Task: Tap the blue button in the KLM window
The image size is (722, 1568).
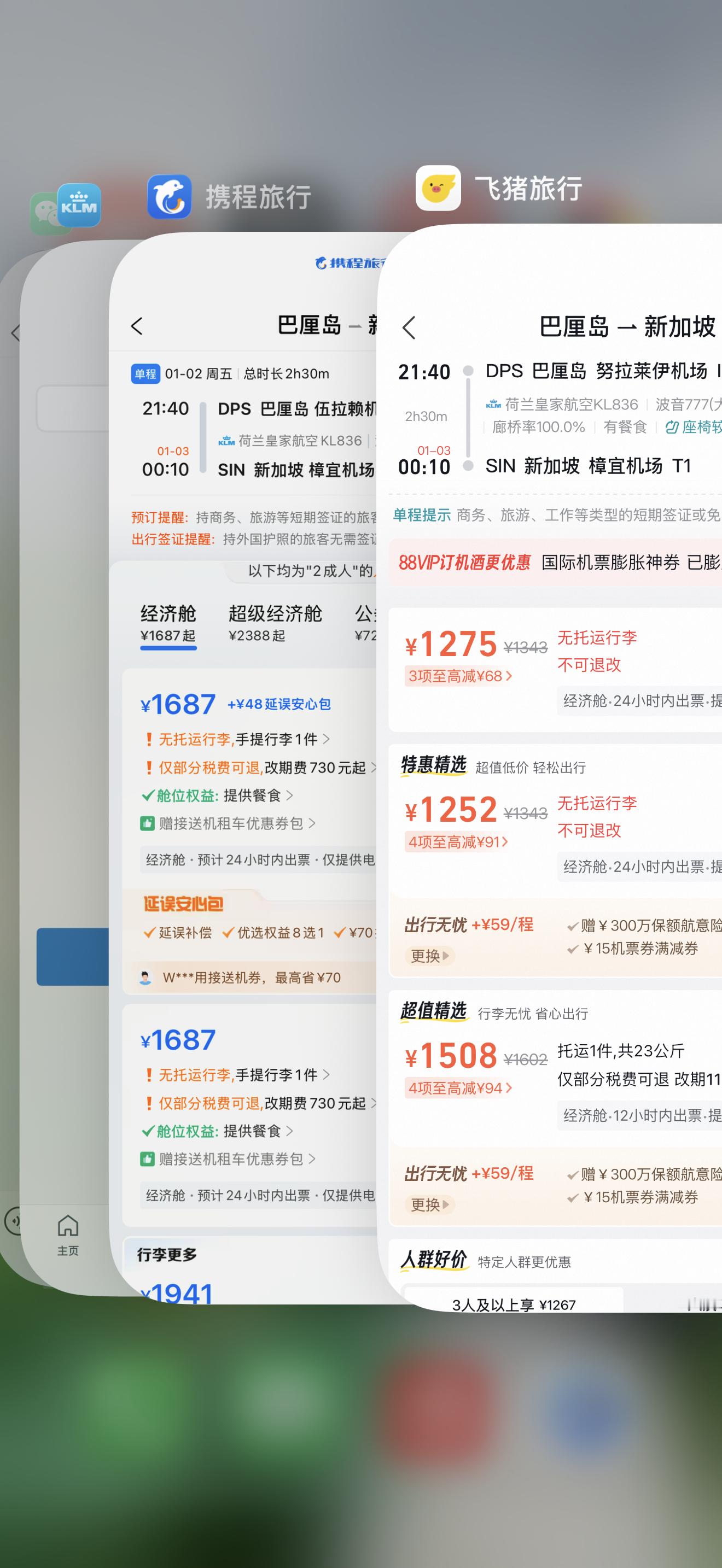Action: [x=73, y=956]
